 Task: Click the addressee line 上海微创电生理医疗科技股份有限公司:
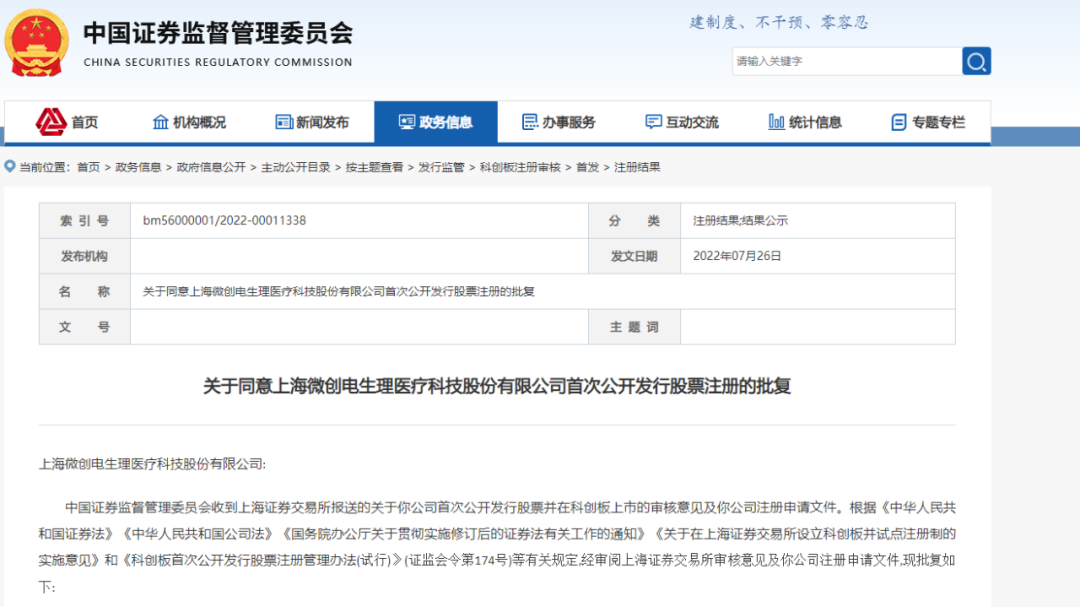coord(152,464)
